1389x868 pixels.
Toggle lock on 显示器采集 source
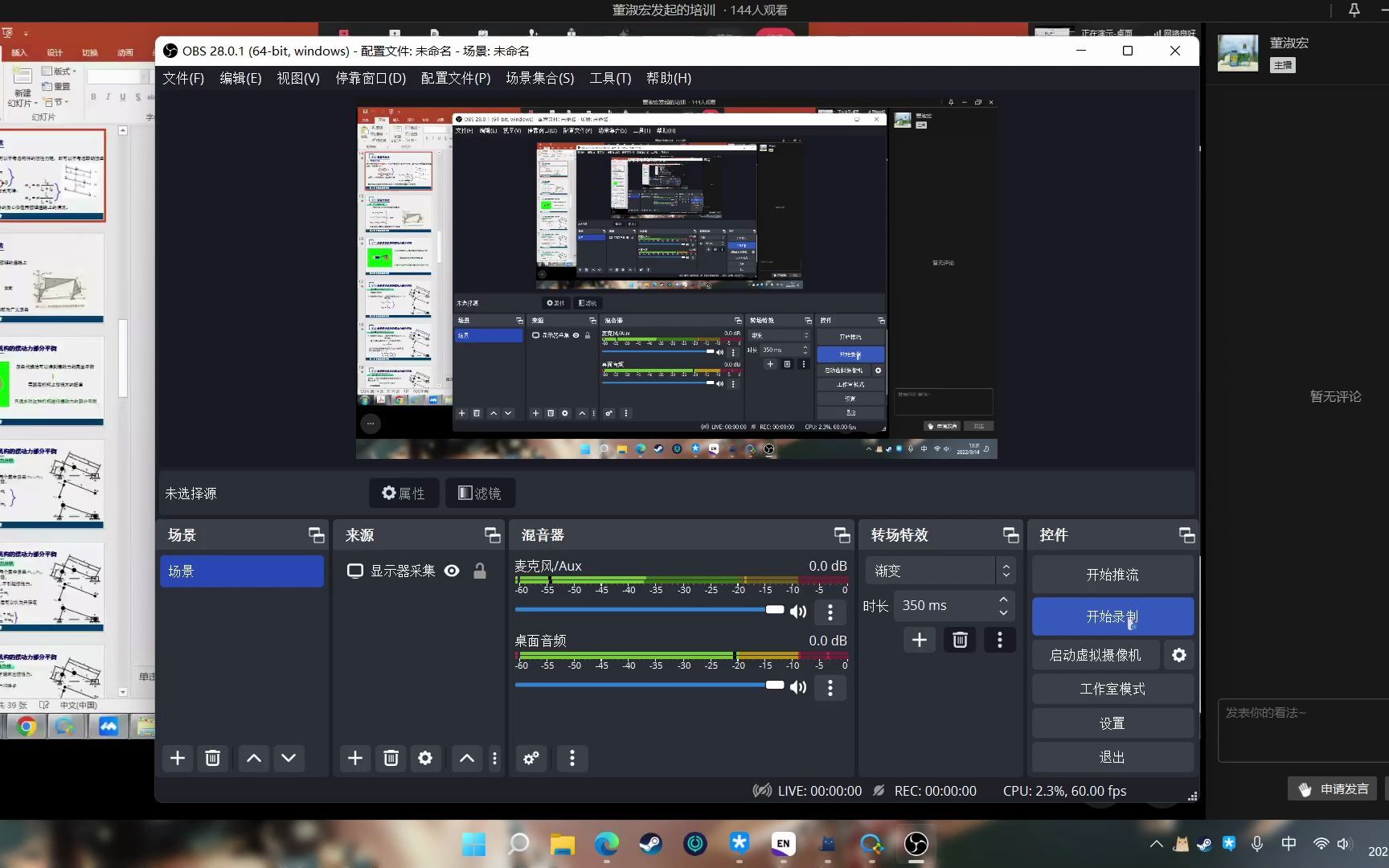pos(480,571)
